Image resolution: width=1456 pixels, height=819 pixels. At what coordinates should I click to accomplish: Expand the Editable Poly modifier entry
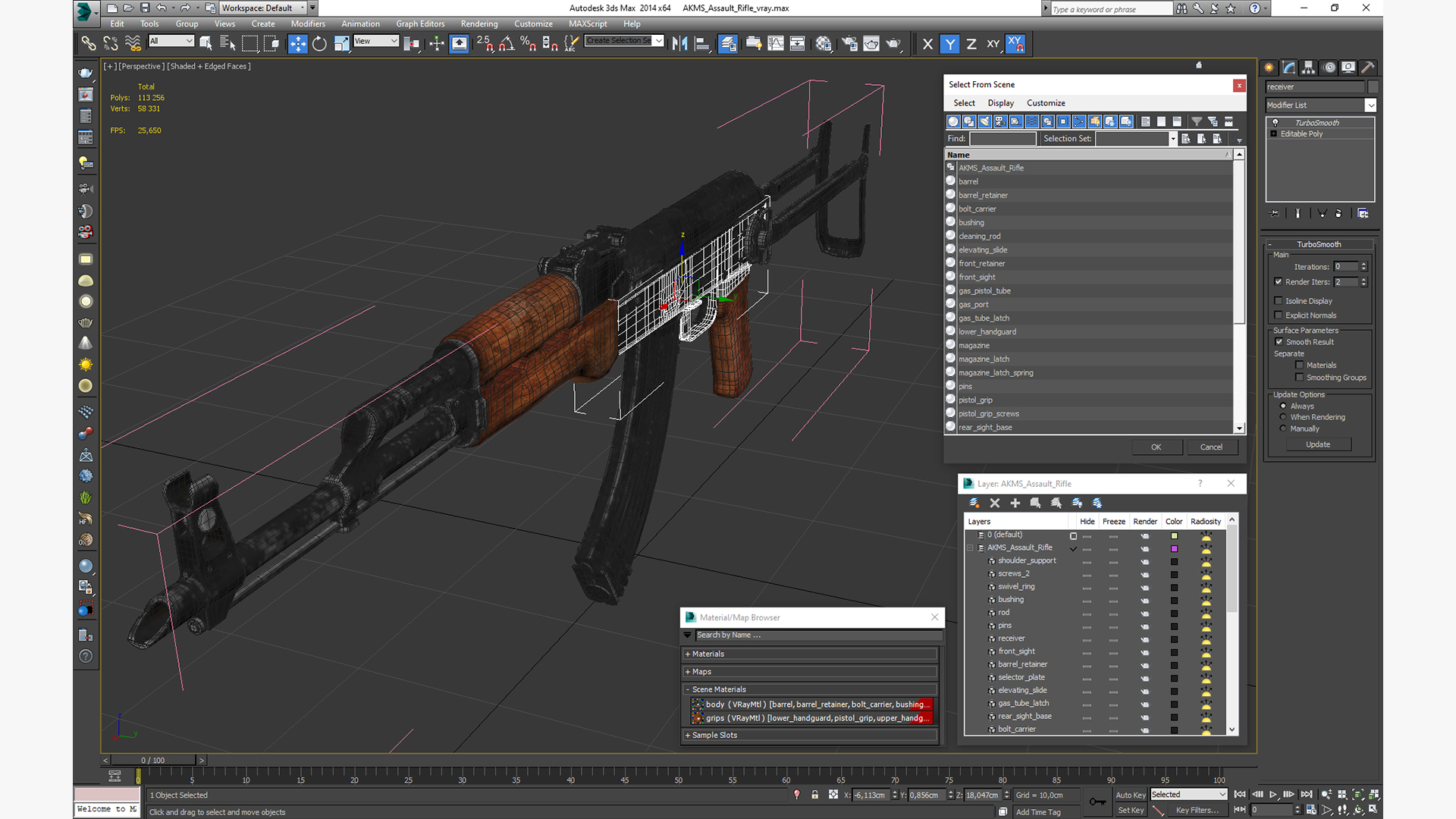[x=1274, y=134]
